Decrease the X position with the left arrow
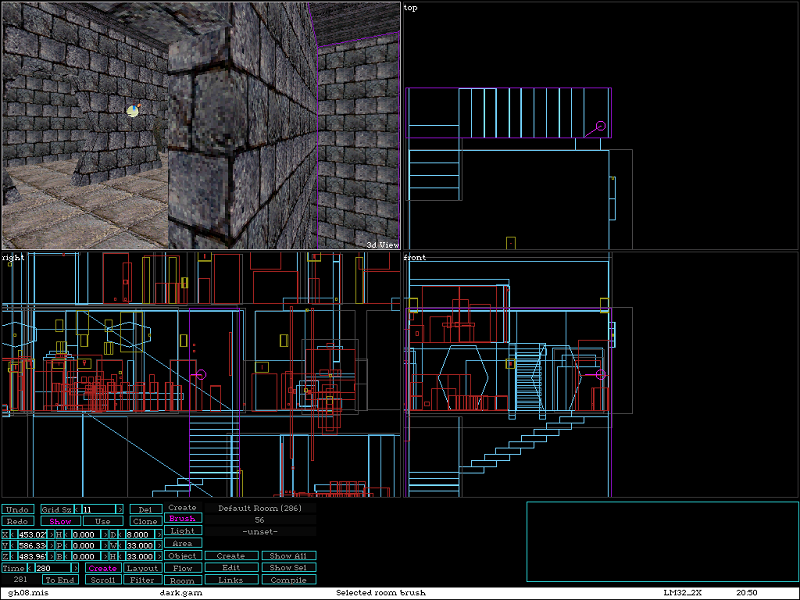 (x=13, y=535)
